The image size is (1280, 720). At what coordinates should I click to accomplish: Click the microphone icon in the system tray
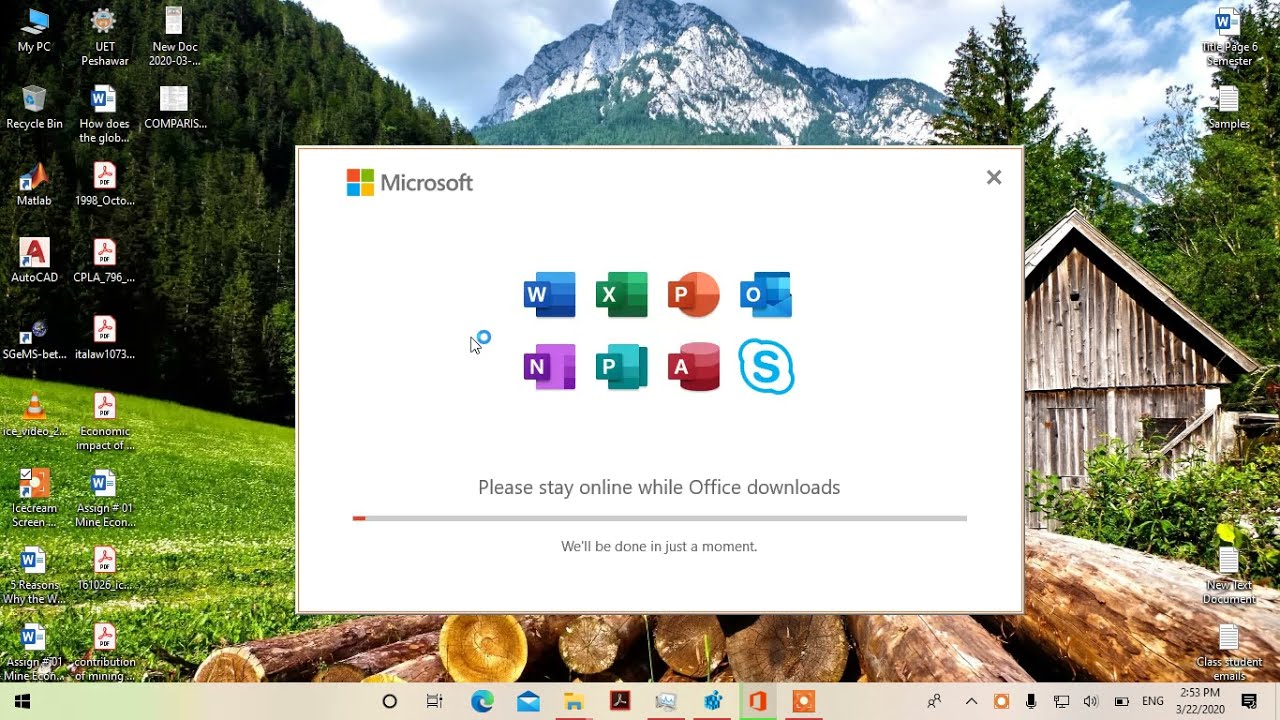1031,701
